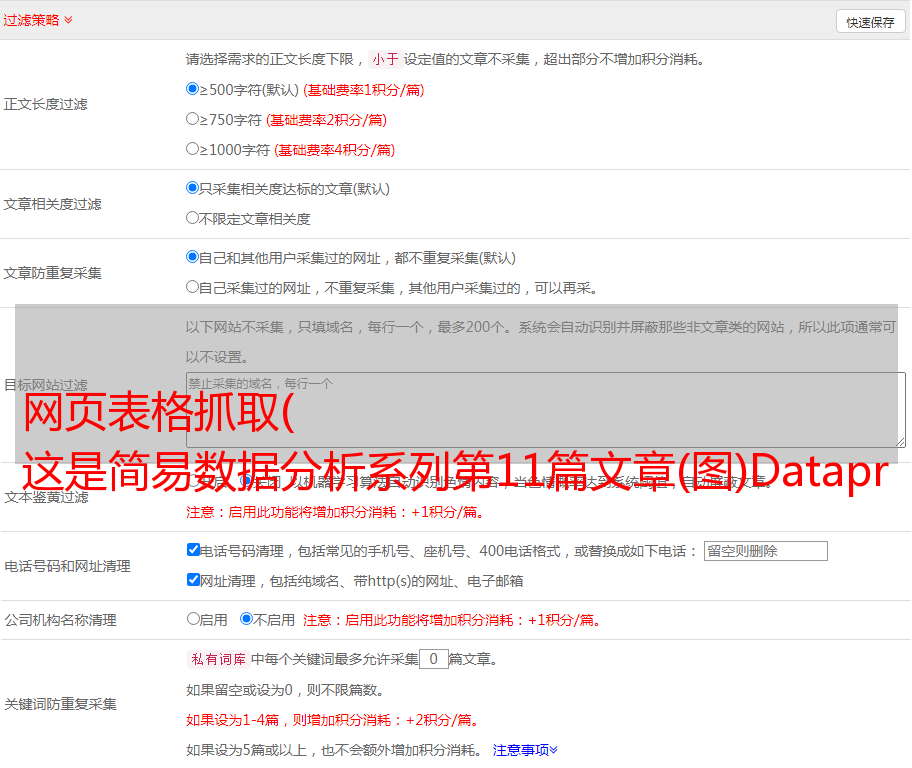Click the 快速保存 button

coord(871,22)
